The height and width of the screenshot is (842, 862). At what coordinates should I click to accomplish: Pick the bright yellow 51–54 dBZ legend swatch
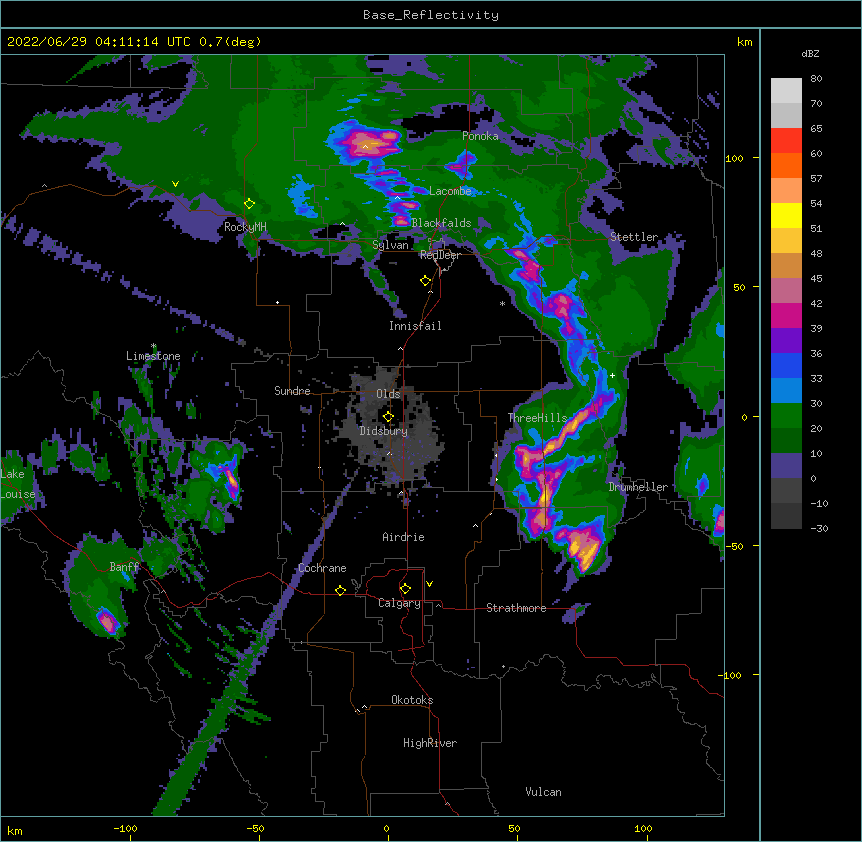786,215
